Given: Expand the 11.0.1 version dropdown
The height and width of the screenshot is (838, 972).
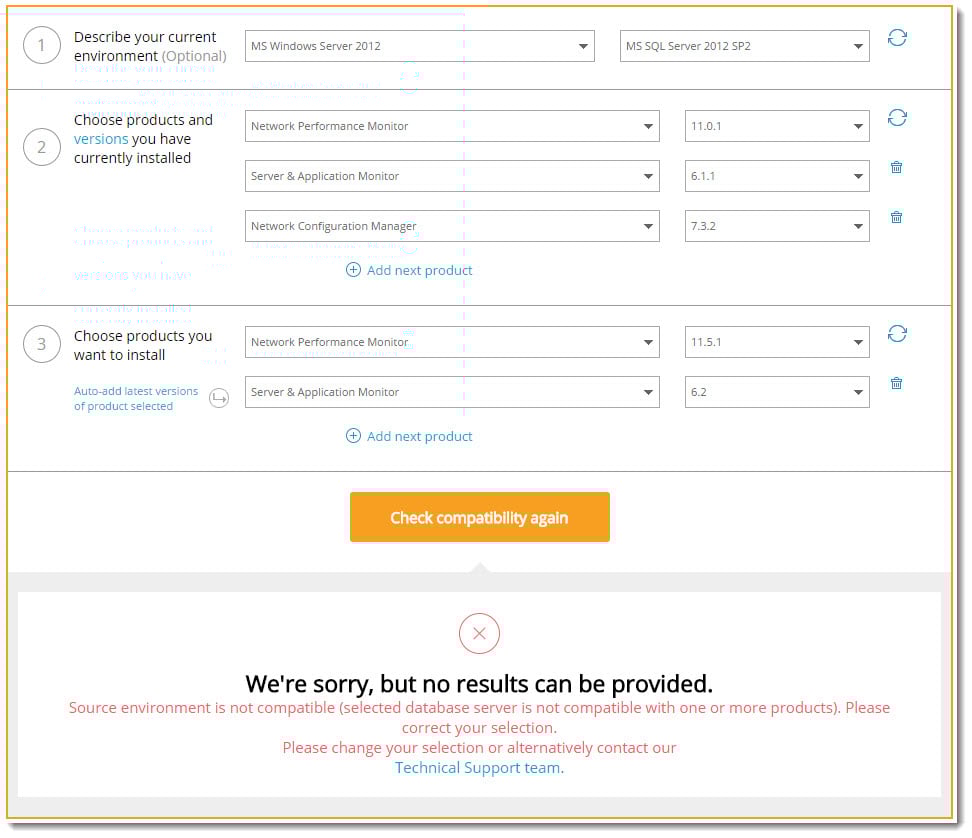Looking at the screenshot, I should pos(777,126).
